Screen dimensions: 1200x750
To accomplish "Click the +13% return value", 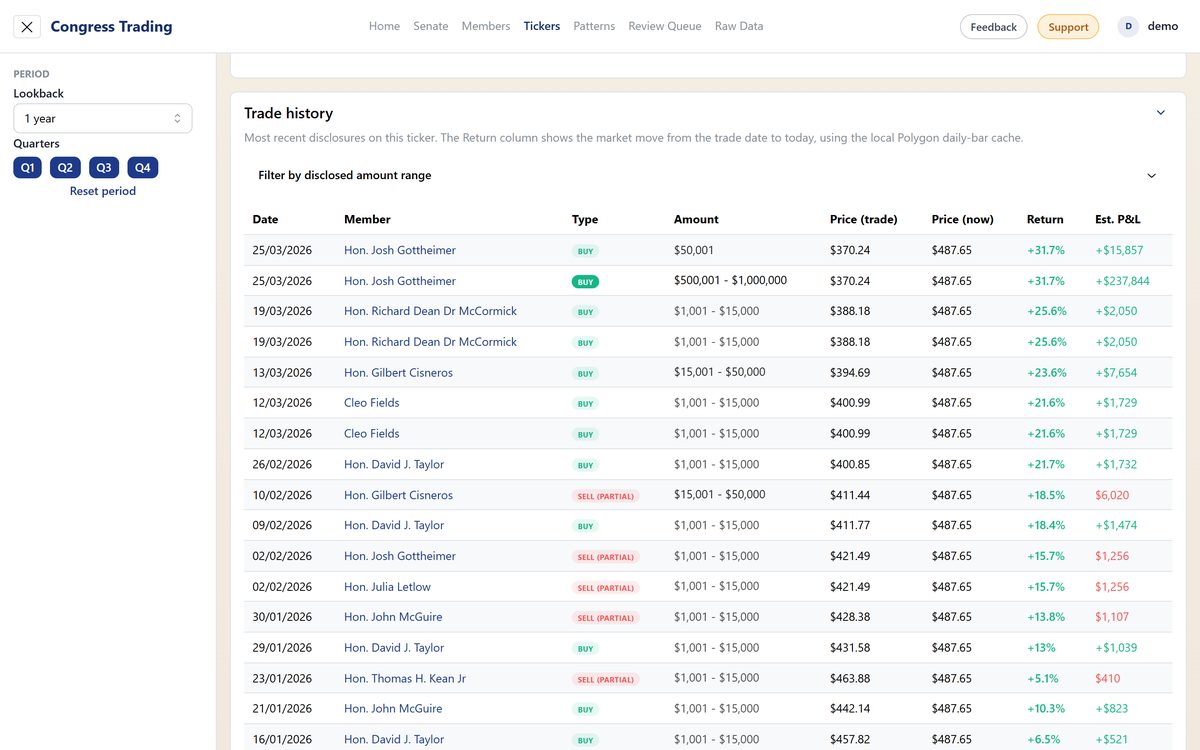I will pos(1041,647).
